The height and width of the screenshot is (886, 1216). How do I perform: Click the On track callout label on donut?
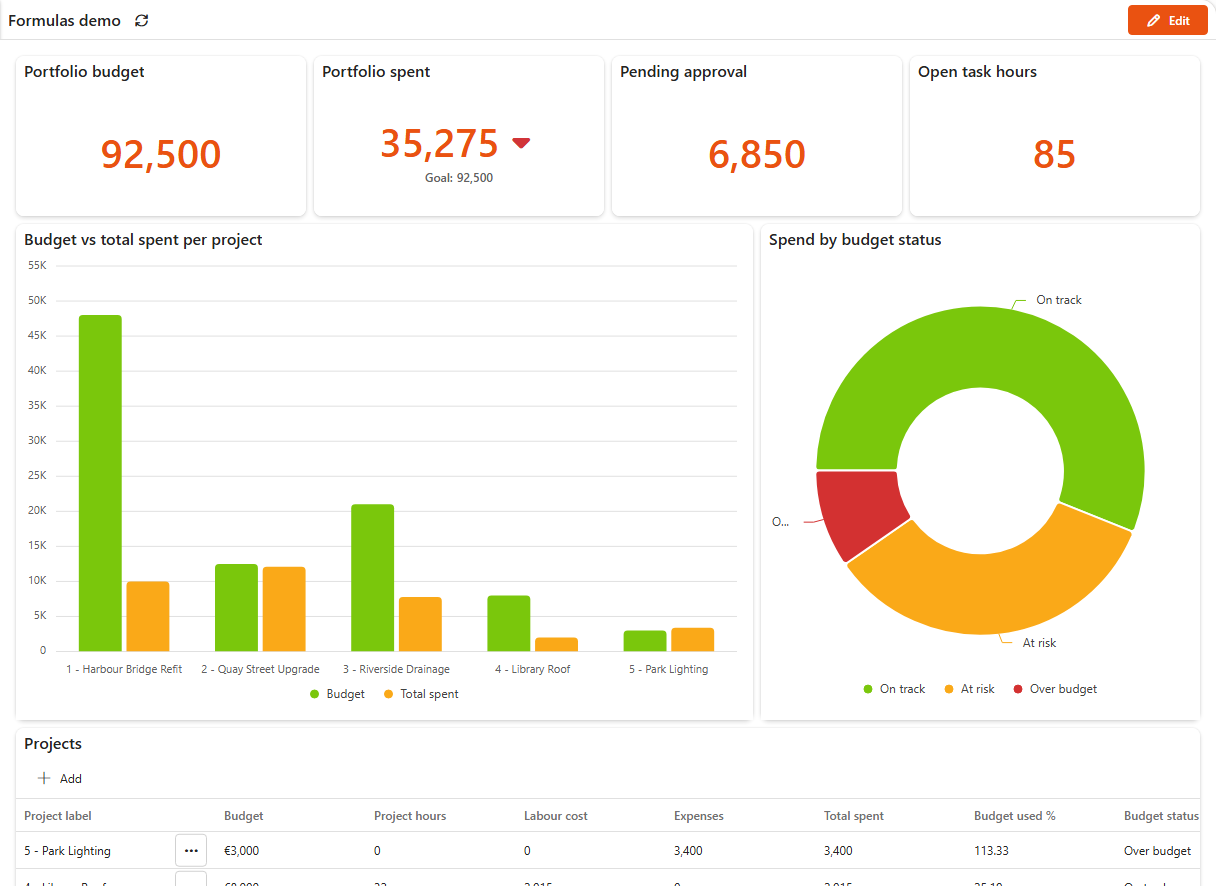1059,300
